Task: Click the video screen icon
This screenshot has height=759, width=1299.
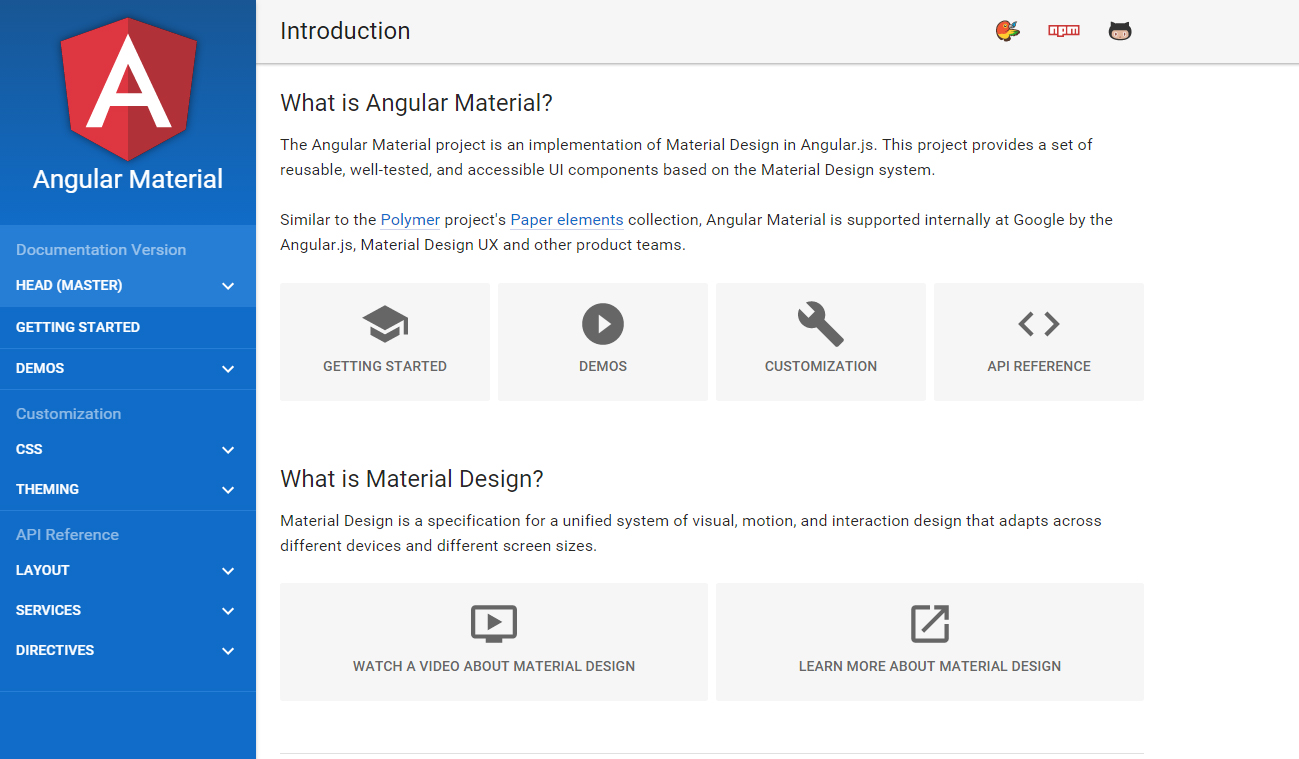Action: [494, 624]
